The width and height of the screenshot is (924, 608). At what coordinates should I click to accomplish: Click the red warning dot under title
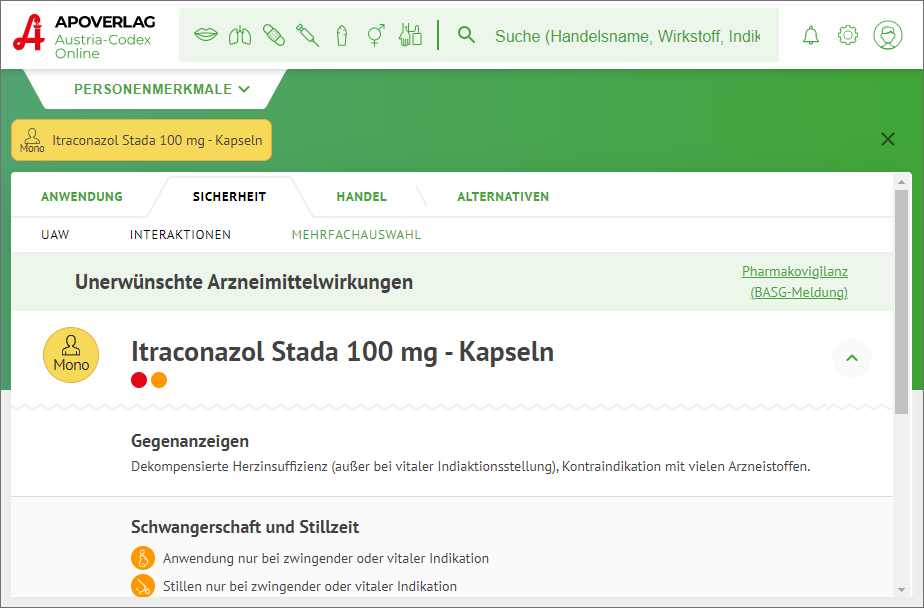[139, 380]
